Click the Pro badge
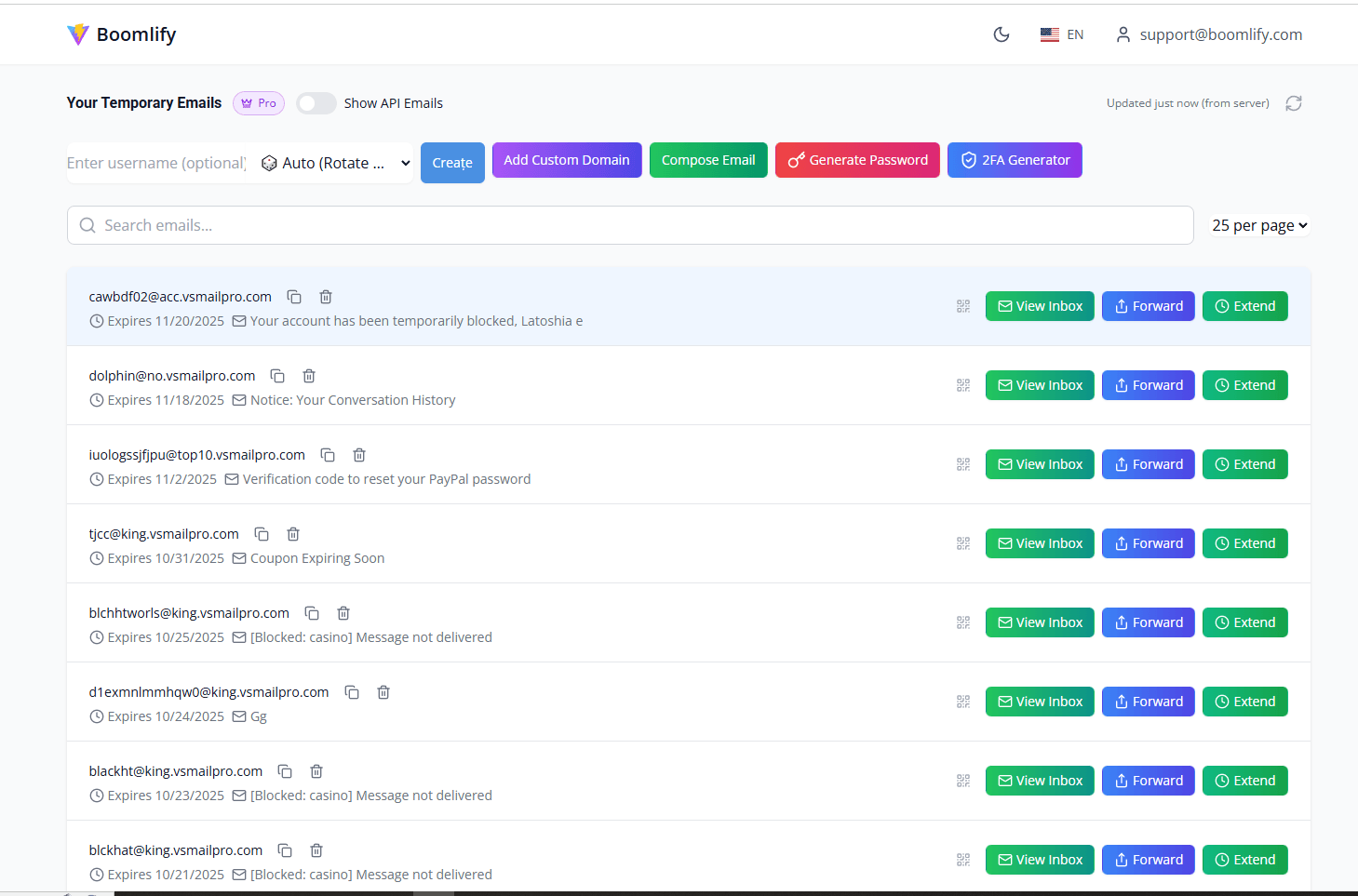Screen dimensions: 1358x896 click(x=259, y=103)
